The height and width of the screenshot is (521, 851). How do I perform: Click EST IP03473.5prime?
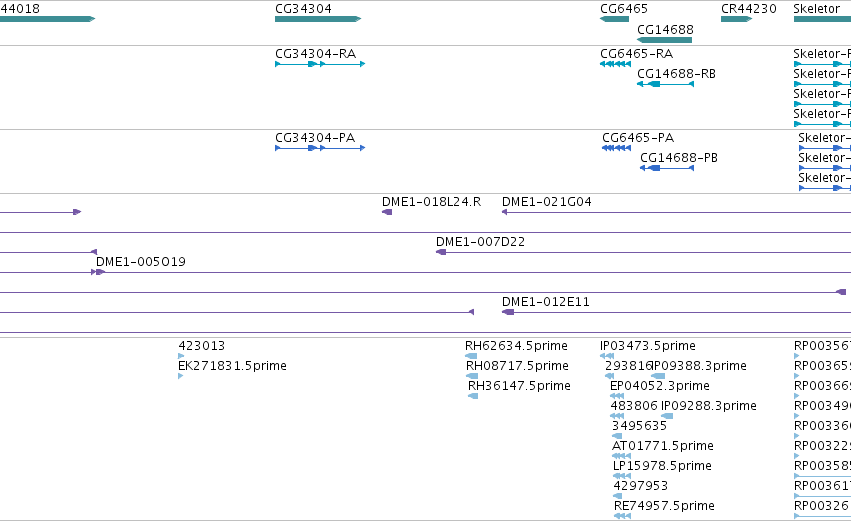(x=607, y=356)
